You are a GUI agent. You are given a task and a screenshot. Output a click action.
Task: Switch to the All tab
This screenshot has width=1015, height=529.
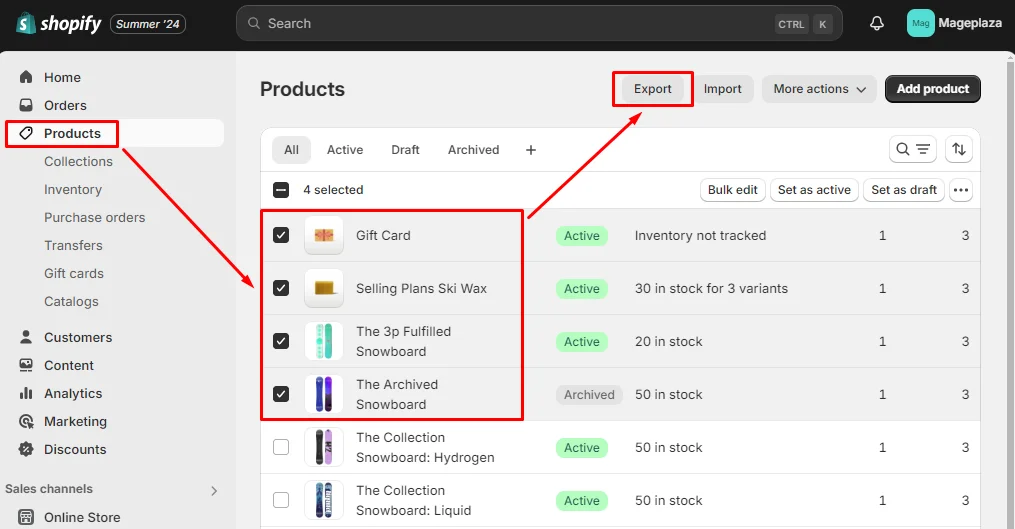(x=291, y=150)
